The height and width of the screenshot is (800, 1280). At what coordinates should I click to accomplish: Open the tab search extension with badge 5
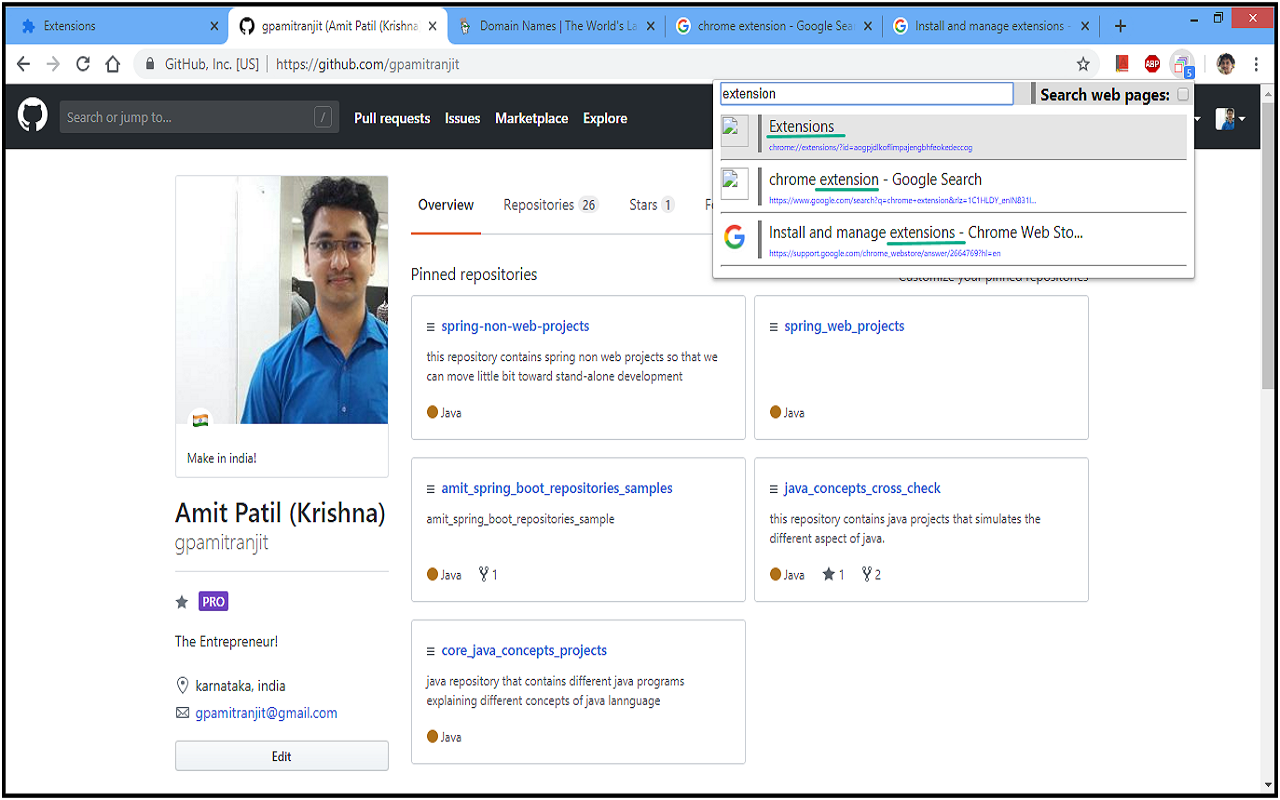pyautogui.click(x=1182, y=63)
